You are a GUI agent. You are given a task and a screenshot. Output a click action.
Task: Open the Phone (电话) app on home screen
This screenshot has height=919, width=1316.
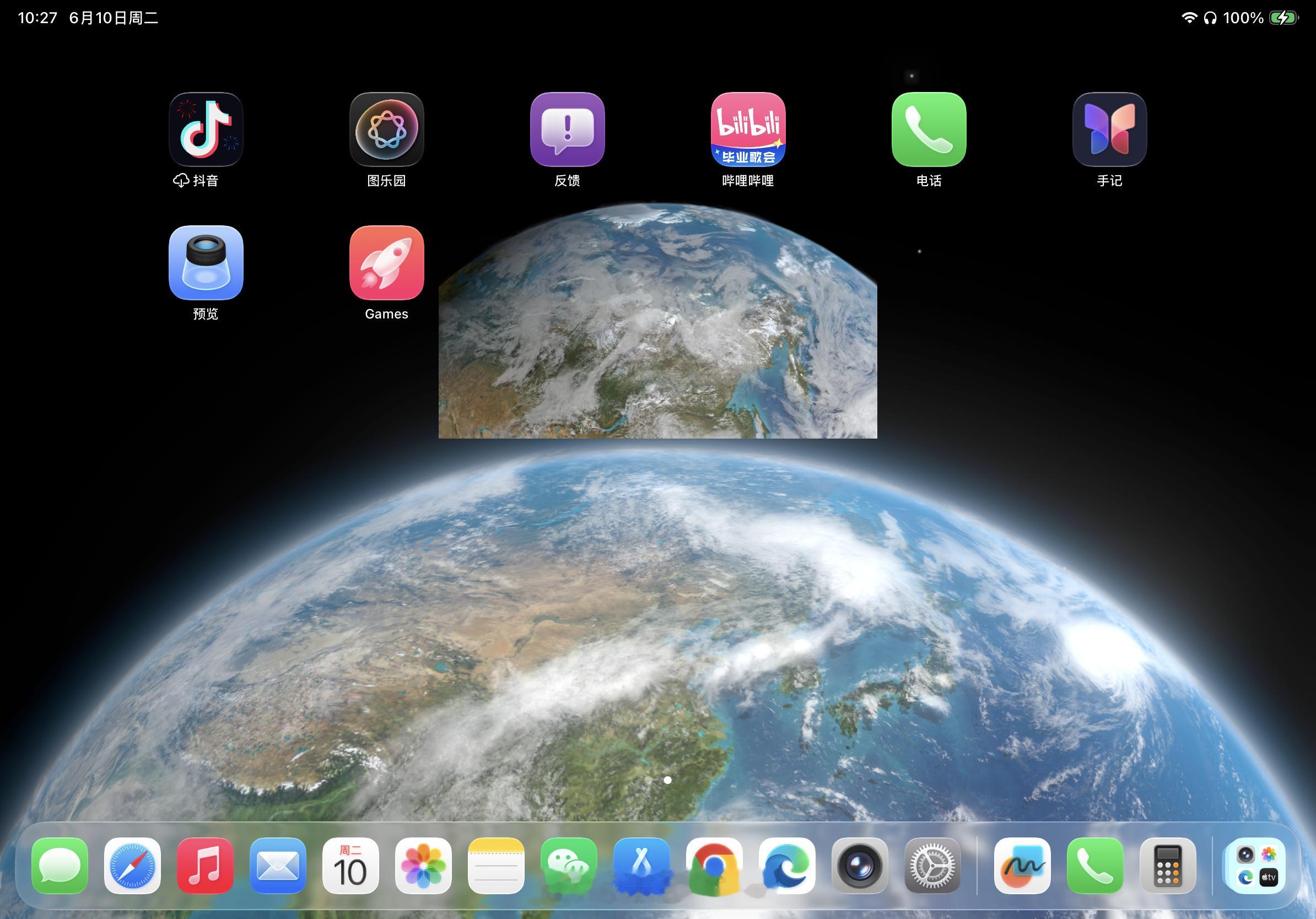tap(929, 129)
